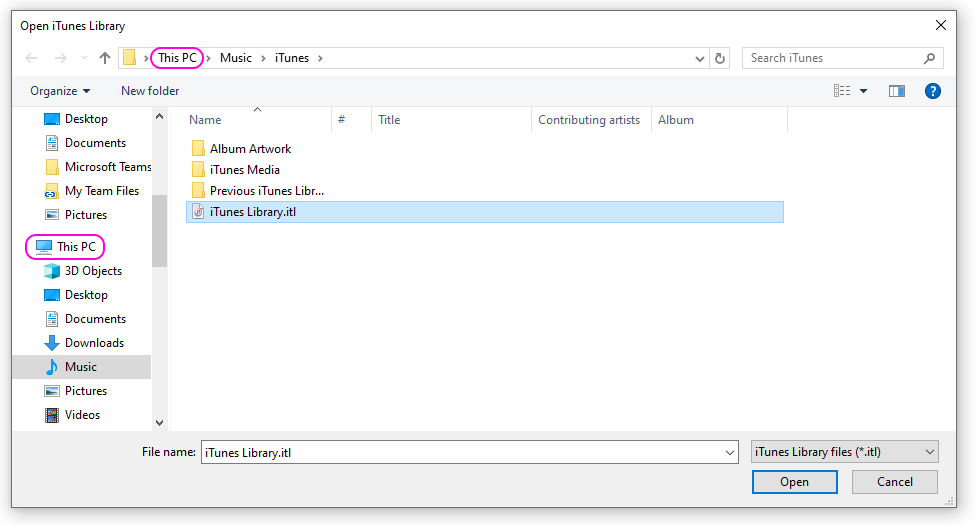This screenshot has height=525, width=978.
Task: Select Previous iTunes Libraries folder
Action: 267,191
